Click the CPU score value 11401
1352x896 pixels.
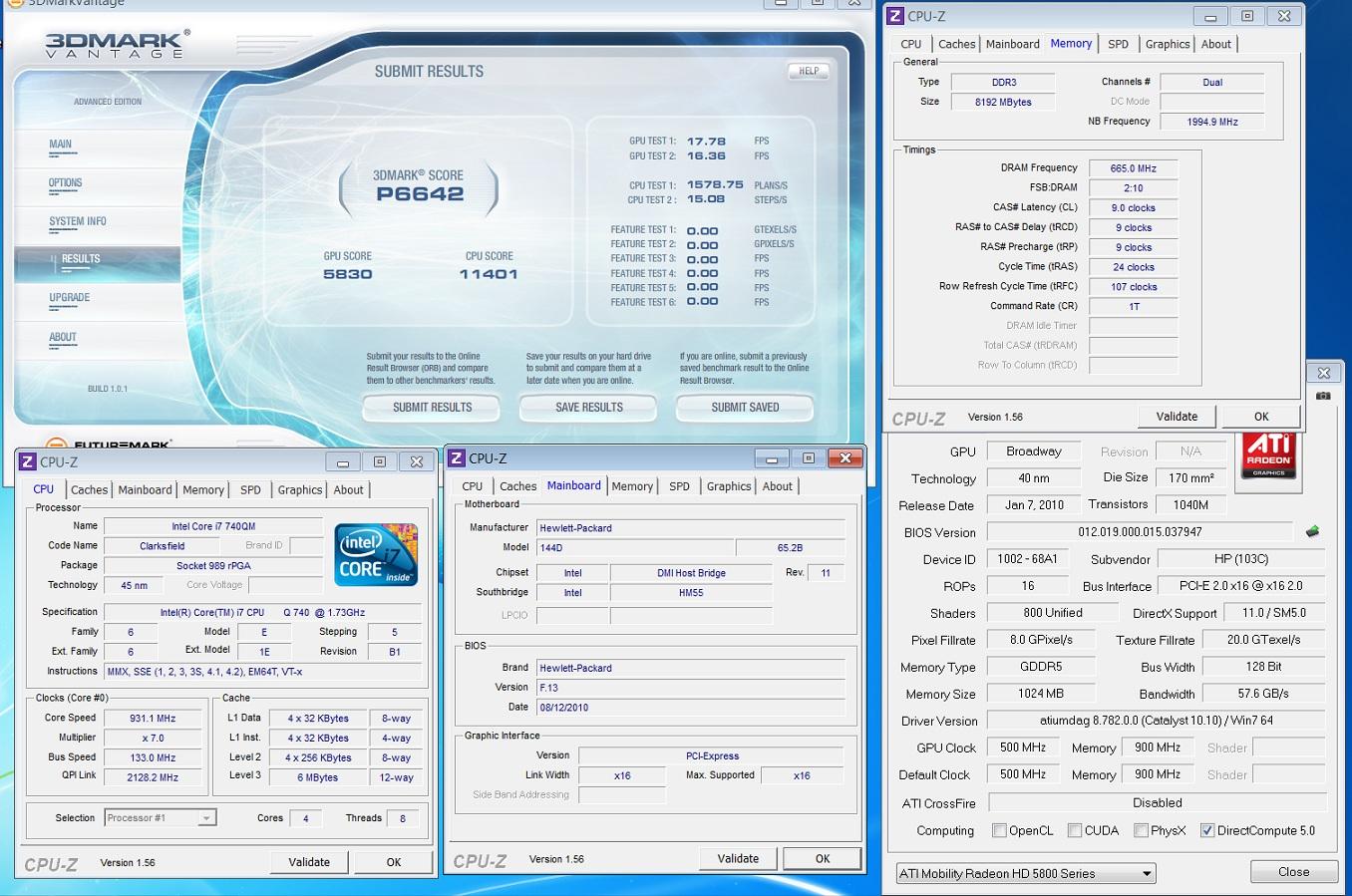pyautogui.click(x=489, y=274)
